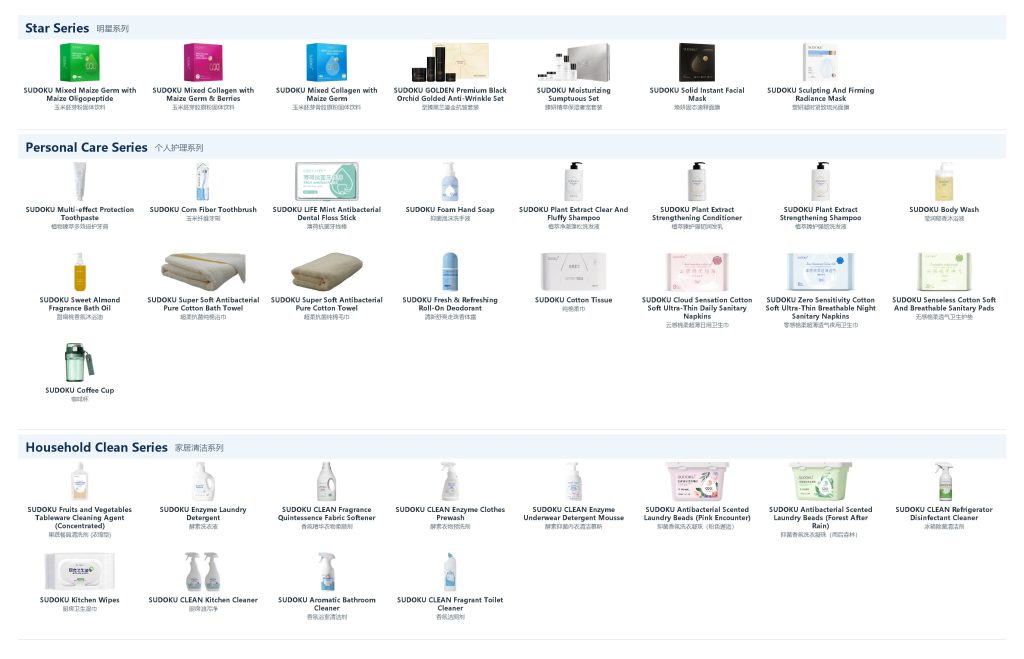
Task: Open the SUDOKU CLEAN Fragrant Toilet Cleaner title
Action: (x=450, y=603)
